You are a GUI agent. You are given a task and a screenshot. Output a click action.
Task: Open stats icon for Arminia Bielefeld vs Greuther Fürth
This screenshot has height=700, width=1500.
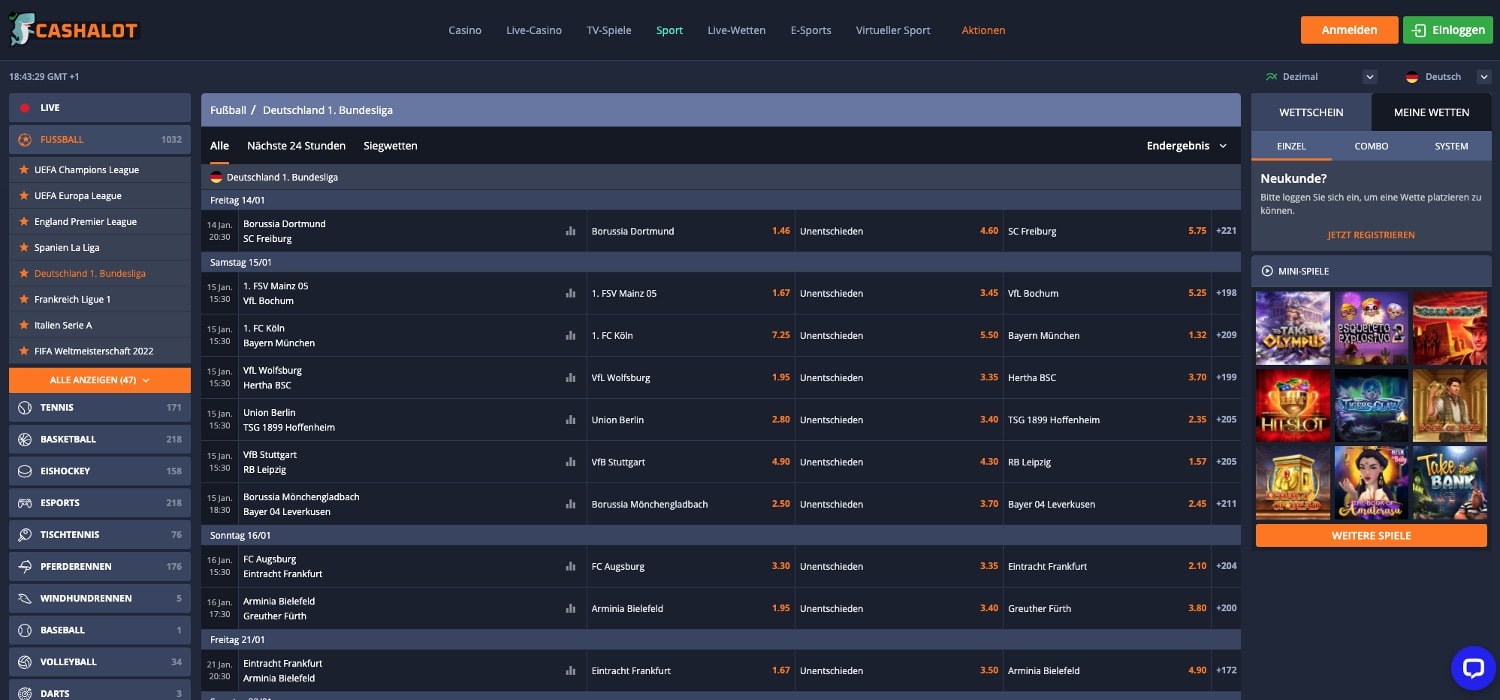(x=571, y=608)
